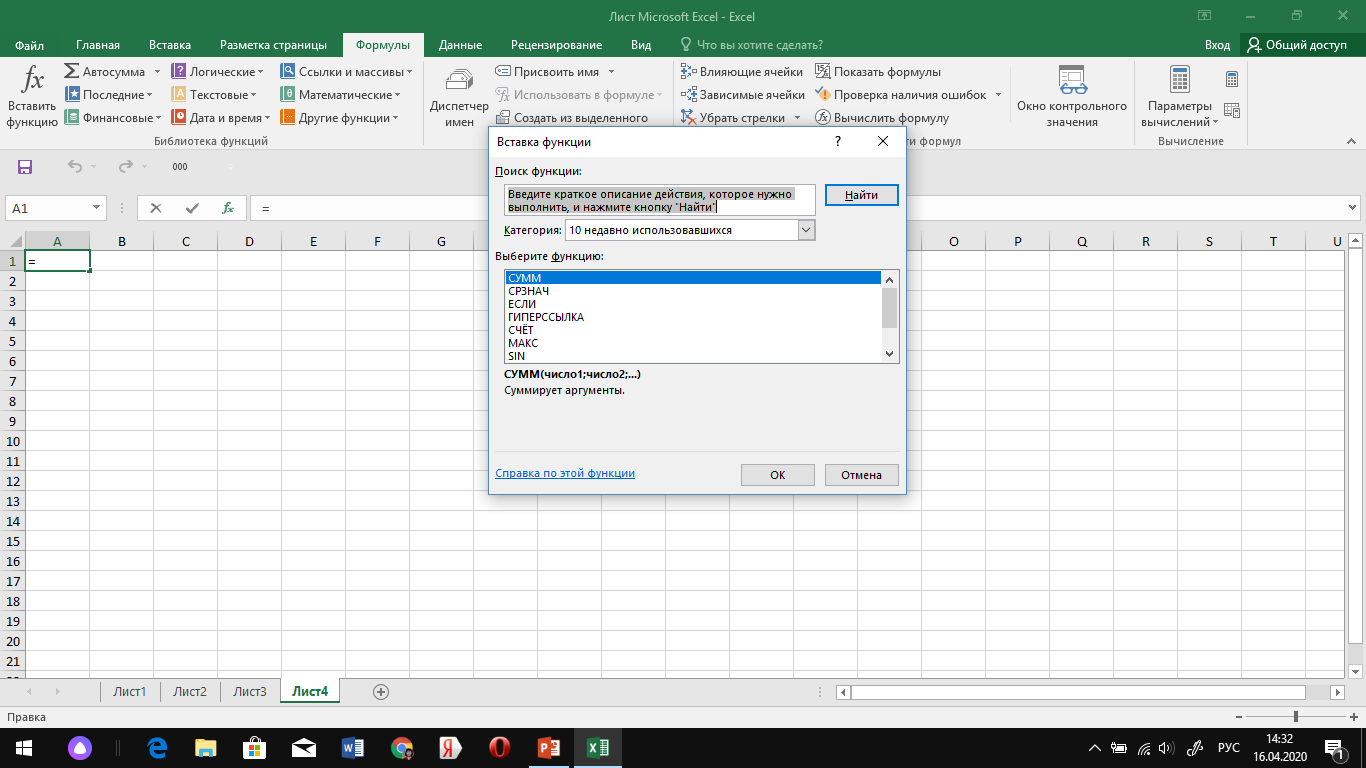The height and width of the screenshot is (768, 1366).
Task: Click function list scroll down arrow
Action: (890, 354)
